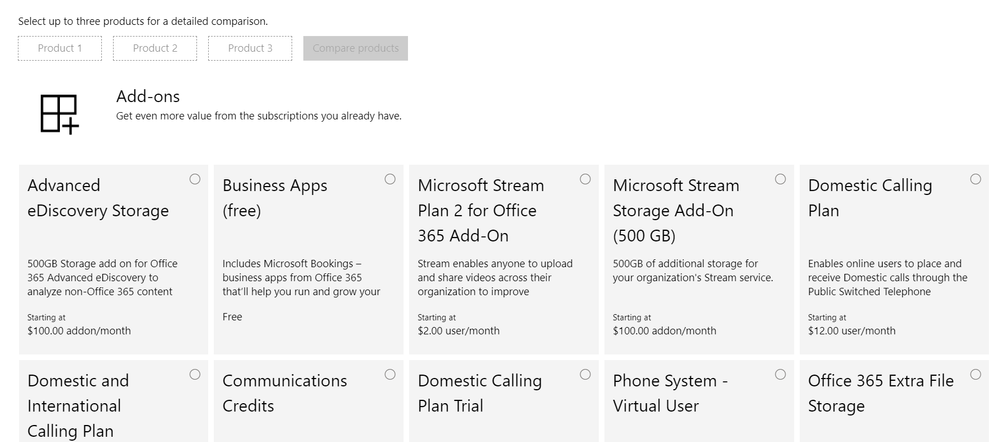Screen dimensions: 999x442
Task: Open Microsoft Stream Storage Add-On title
Action: point(676,211)
